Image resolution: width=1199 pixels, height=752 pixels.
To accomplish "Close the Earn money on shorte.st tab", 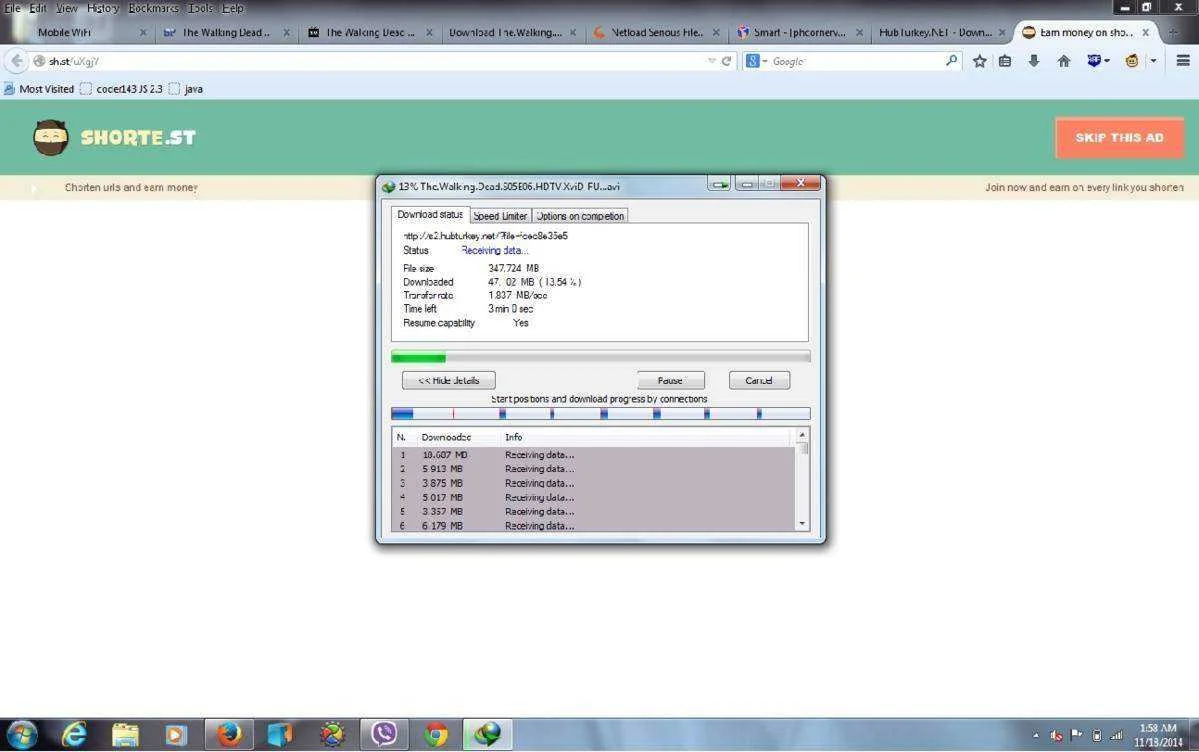I will tap(1145, 33).
